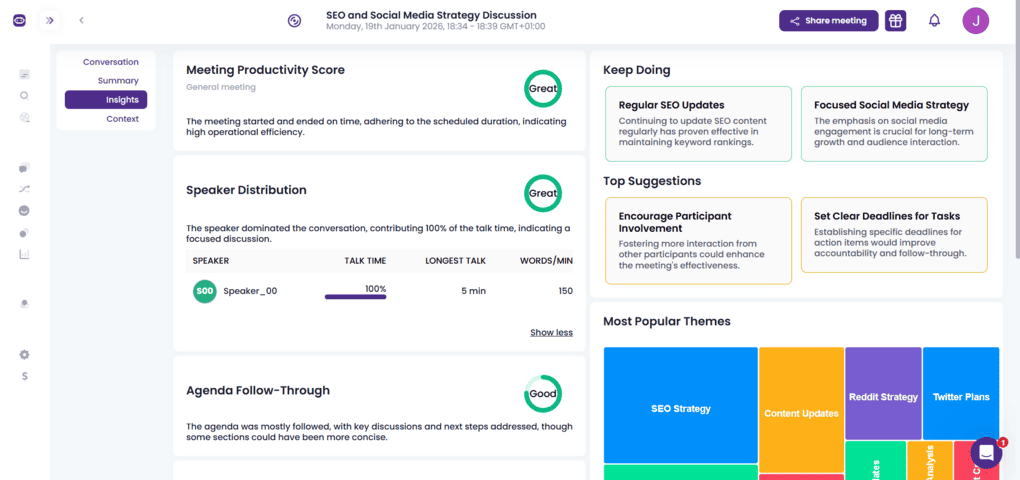Open the notifications bell
The width and height of the screenshot is (1020, 480).
point(934,21)
